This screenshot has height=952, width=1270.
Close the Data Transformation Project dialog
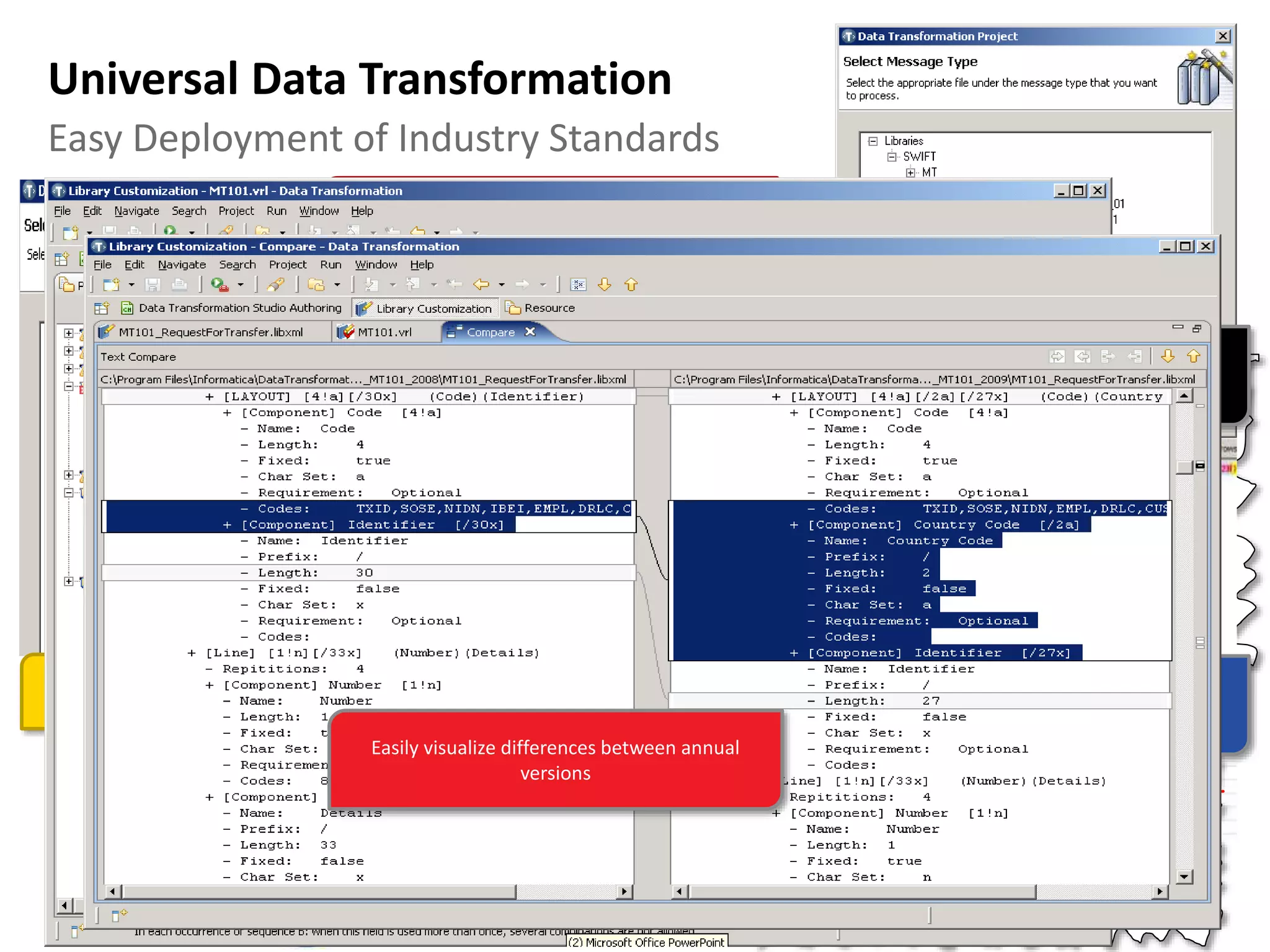[x=1223, y=36]
